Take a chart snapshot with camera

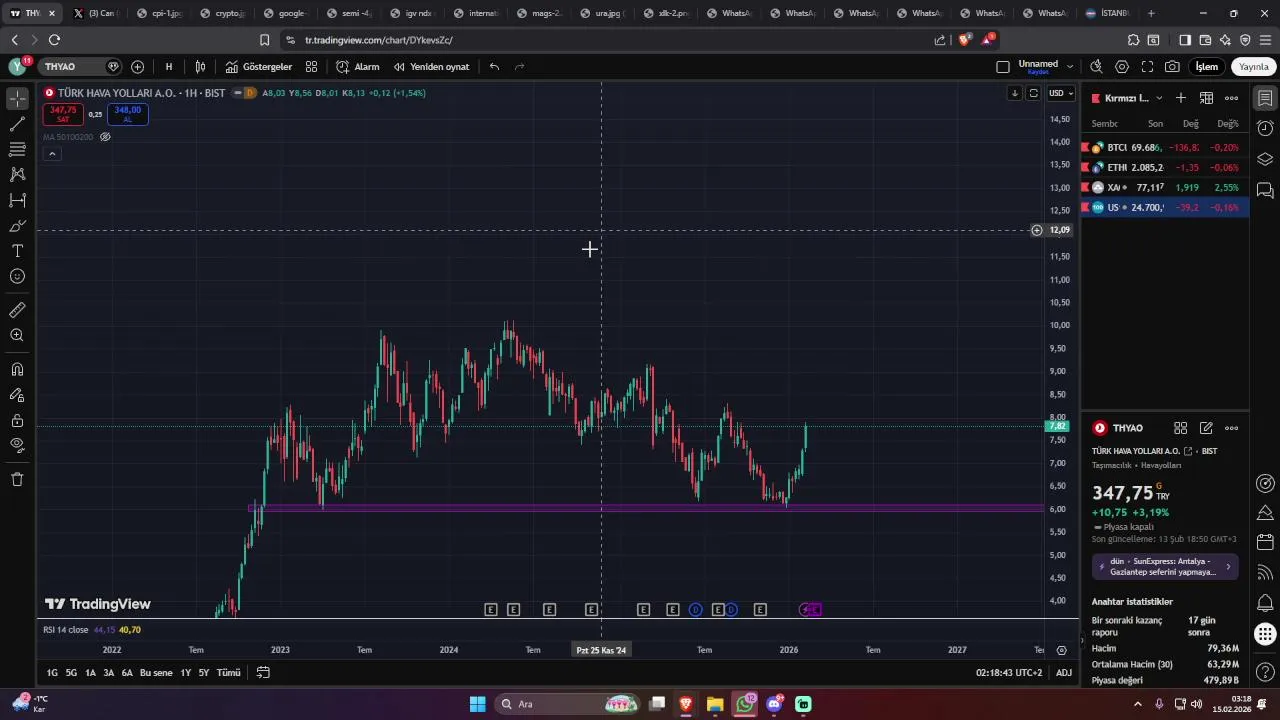pos(1172,67)
